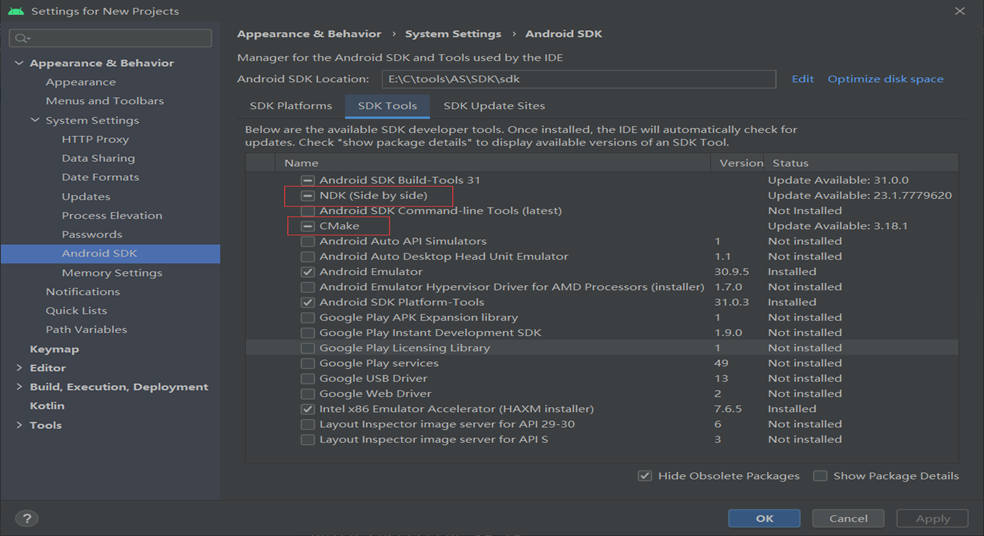This screenshot has height=536, width=984.
Task: Expand Build, Execution, Deployment node
Action: pyautogui.click(x=19, y=387)
